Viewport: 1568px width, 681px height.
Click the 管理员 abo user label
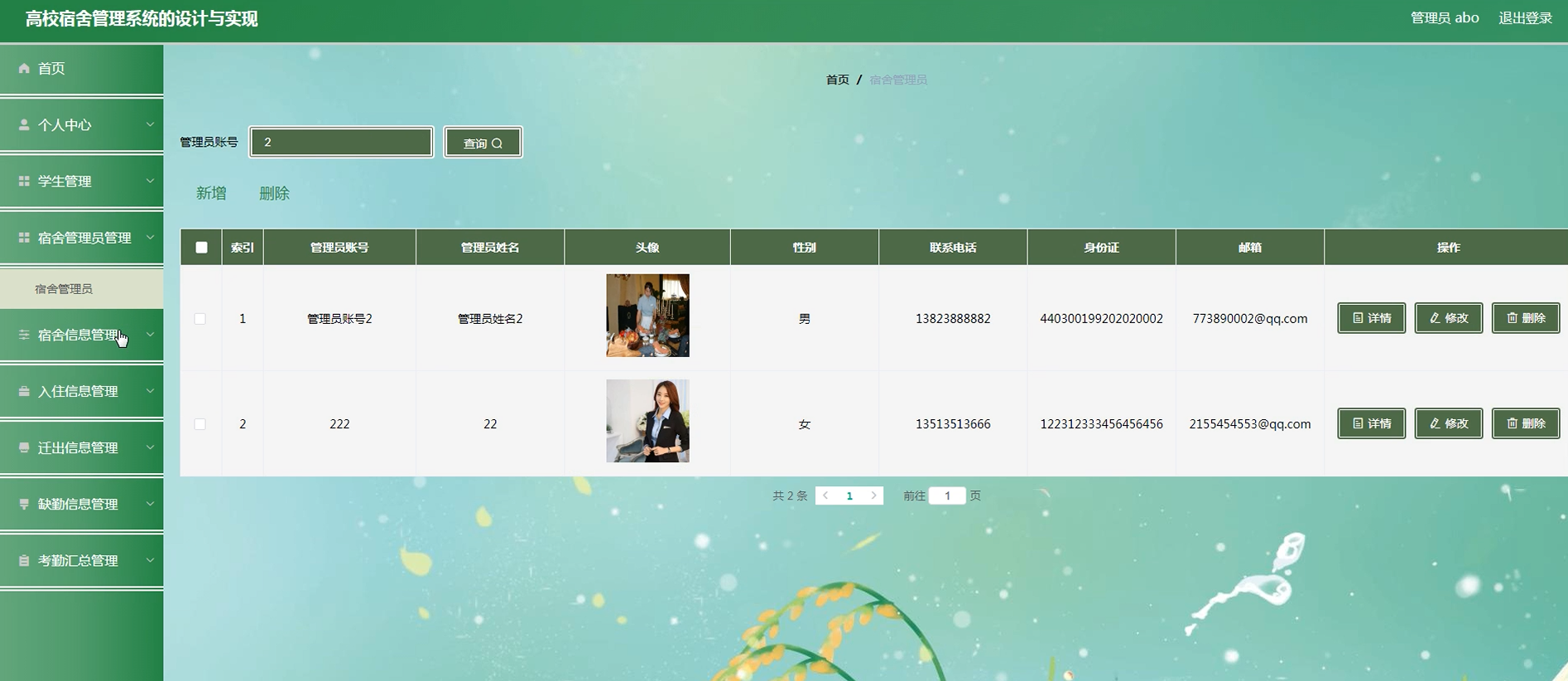click(1445, 18)
